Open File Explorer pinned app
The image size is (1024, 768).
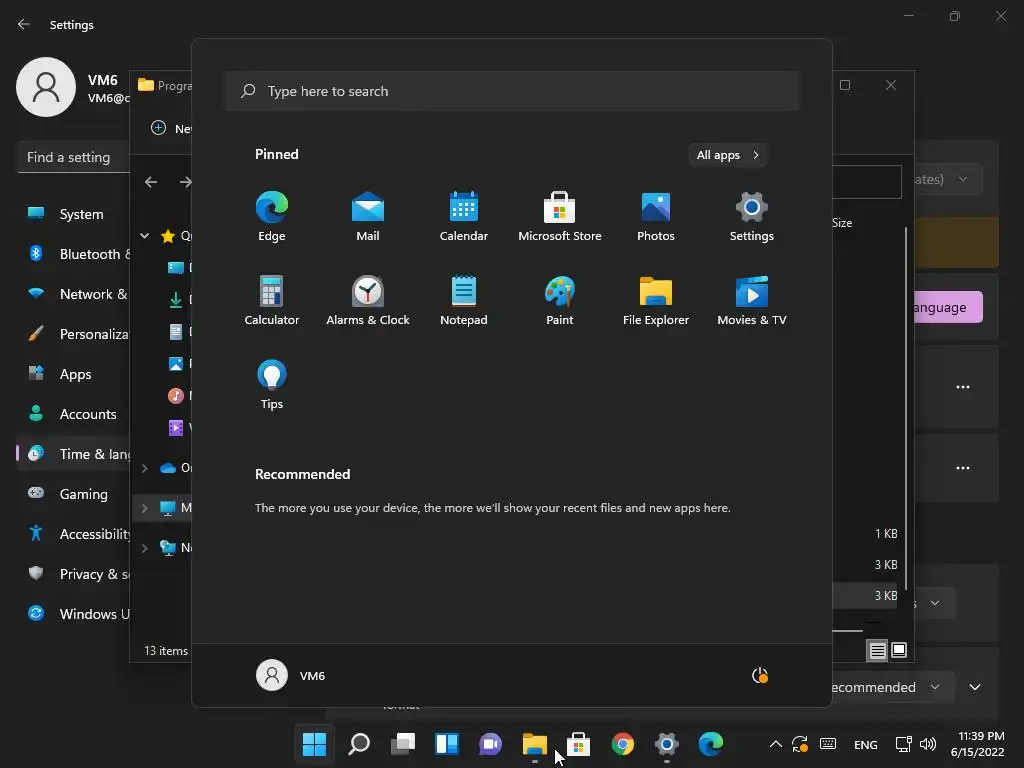656,300
